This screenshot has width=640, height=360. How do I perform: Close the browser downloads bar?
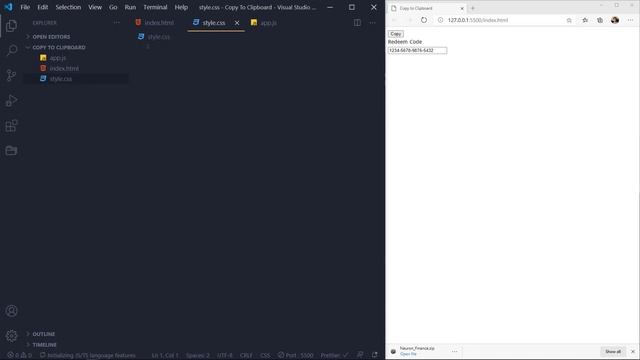(633, 351)
